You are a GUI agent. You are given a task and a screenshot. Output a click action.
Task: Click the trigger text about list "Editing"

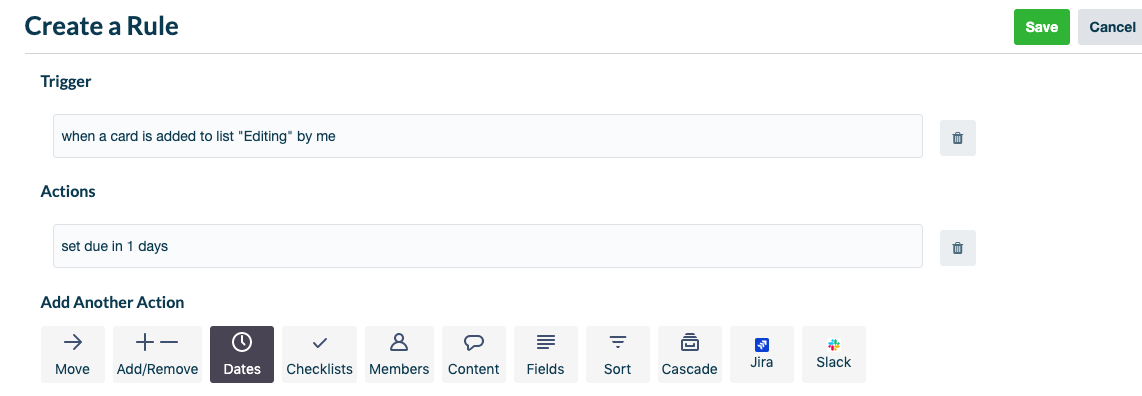click(198, 136)
